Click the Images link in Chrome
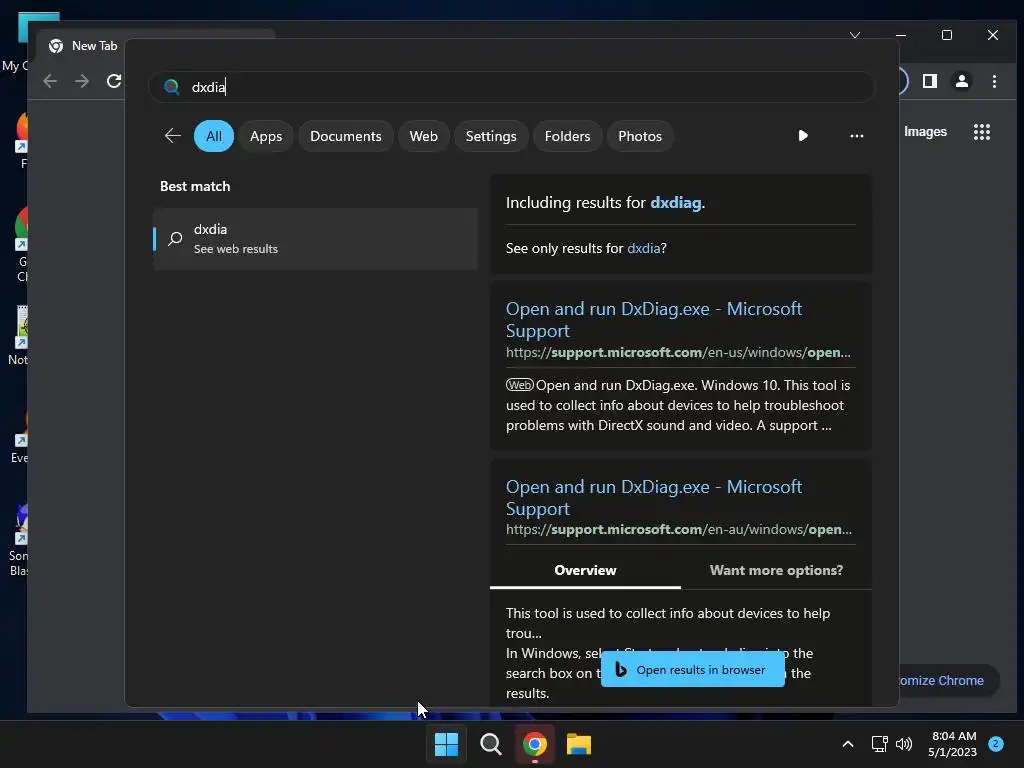This screenshot has width=1024, height=768. (x=925, y=131)
